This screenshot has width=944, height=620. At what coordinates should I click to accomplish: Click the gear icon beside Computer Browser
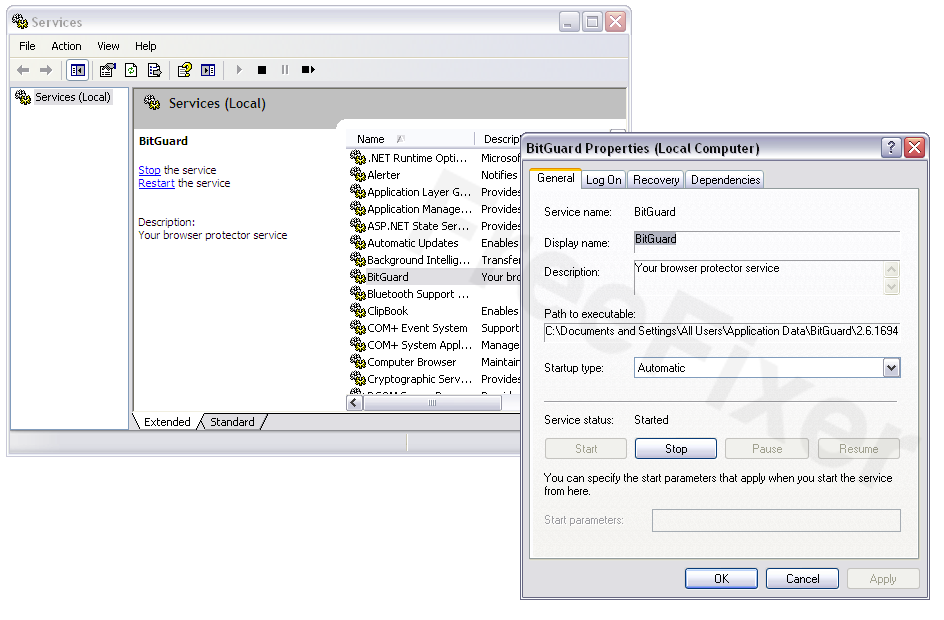point(358,362)
